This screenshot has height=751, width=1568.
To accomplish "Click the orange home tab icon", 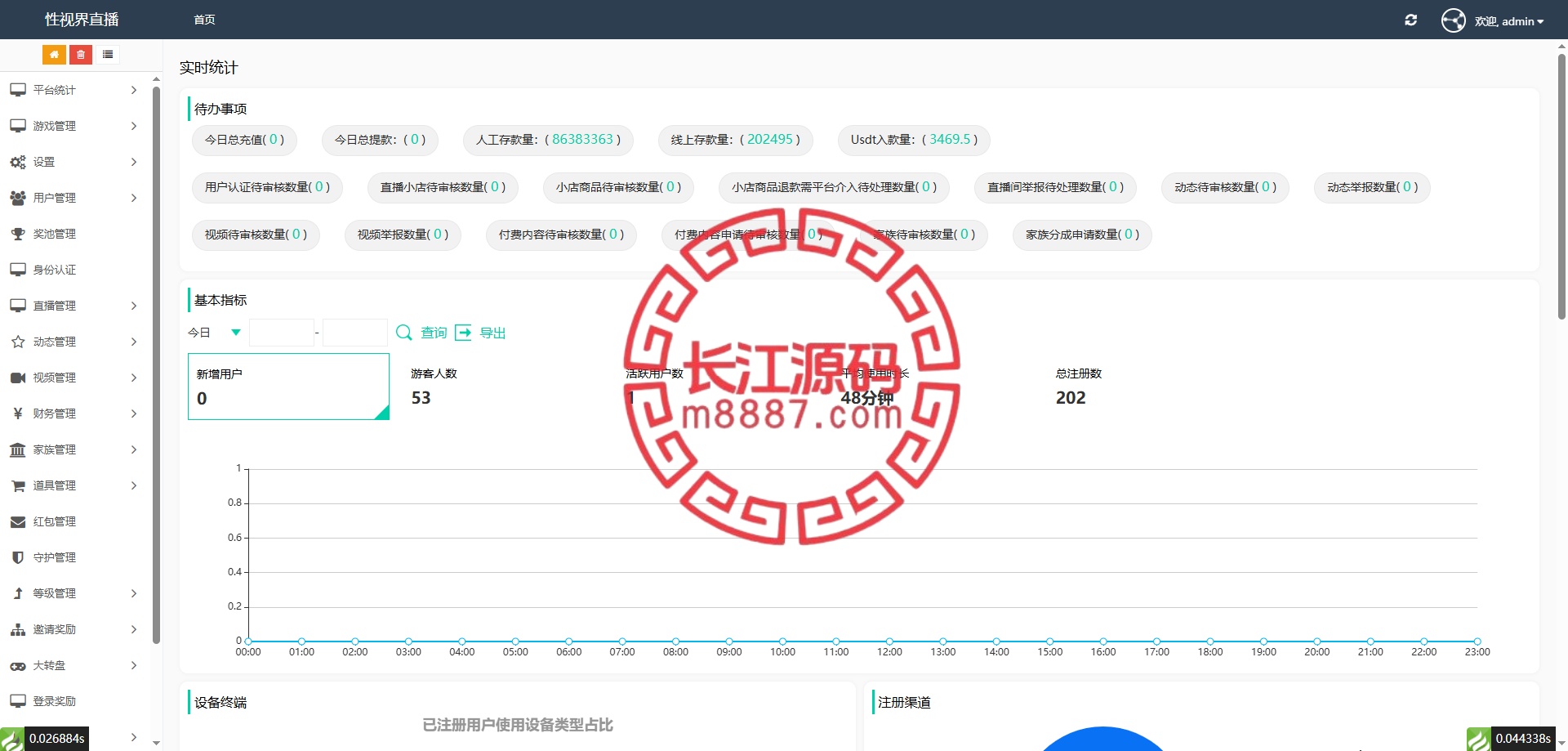I will coord(54,55).
